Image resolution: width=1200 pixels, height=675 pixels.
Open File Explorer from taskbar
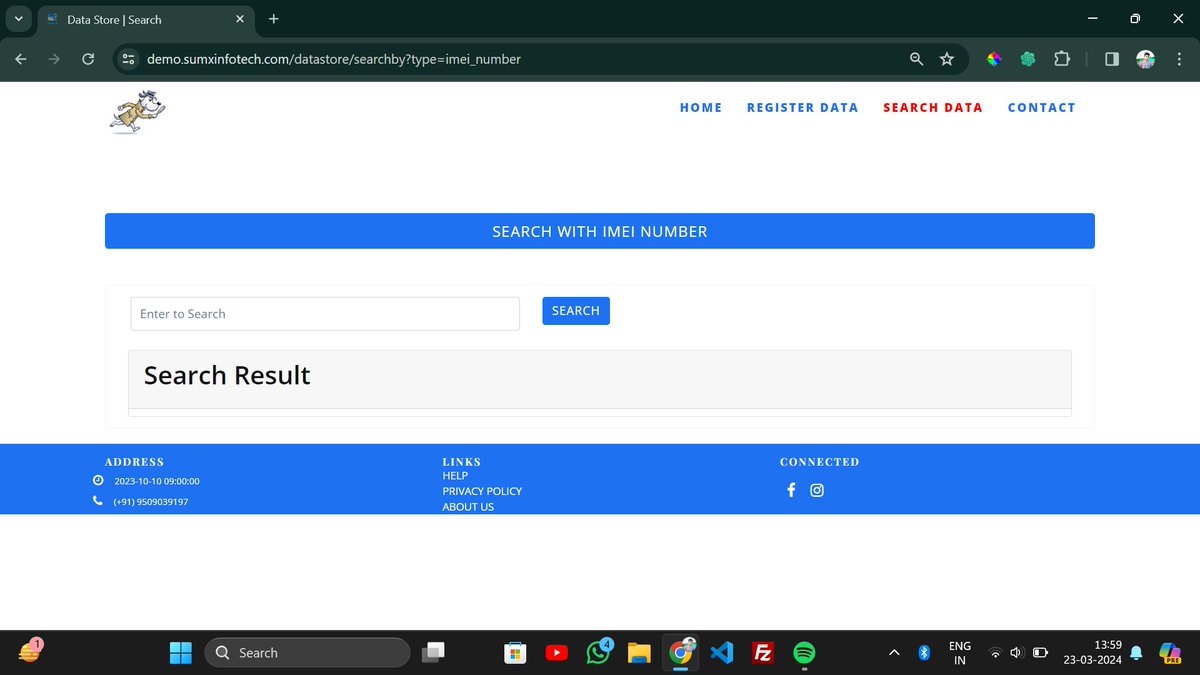[x=640, y=653]
